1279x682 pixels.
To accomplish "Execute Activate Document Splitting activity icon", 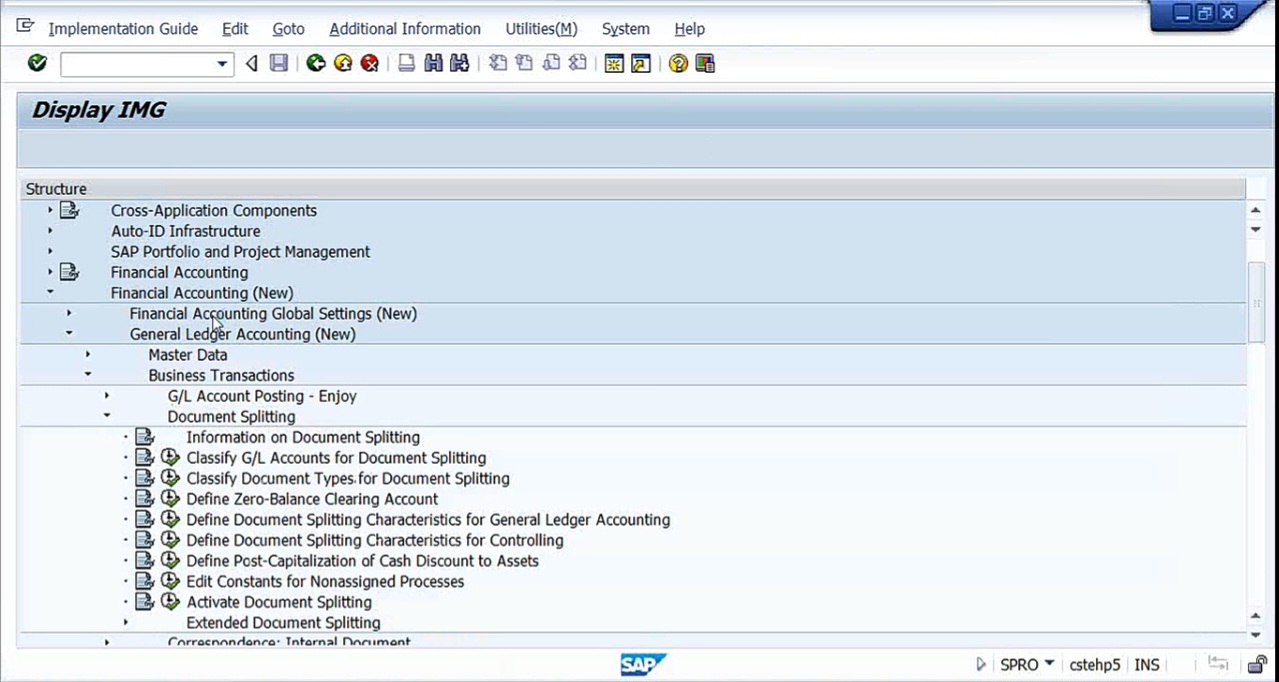I will (x=170, y=602).
